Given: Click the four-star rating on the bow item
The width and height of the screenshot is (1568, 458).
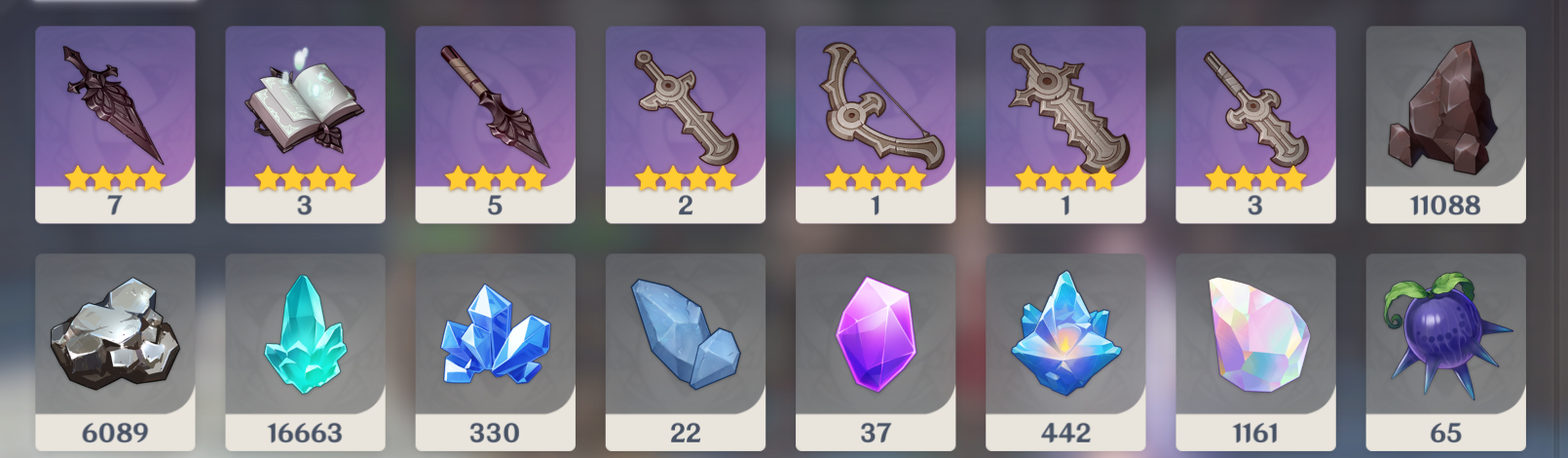Looking at the screenshot, I should pos(876,177).
